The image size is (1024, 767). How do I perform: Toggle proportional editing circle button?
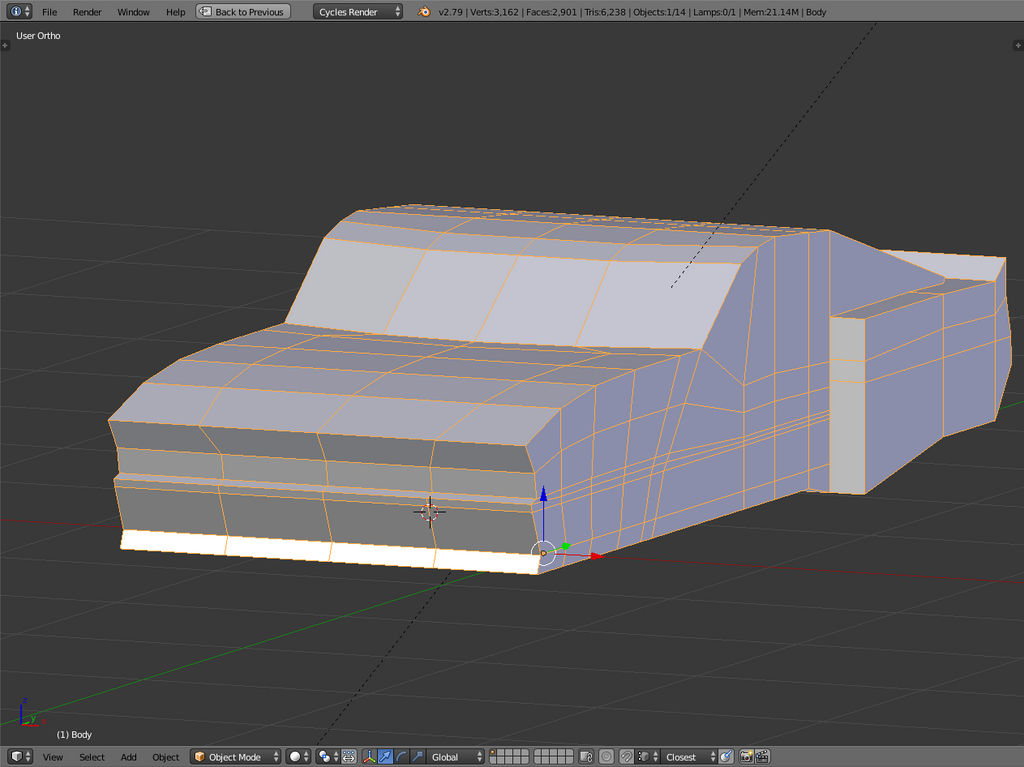pos(606,757)
